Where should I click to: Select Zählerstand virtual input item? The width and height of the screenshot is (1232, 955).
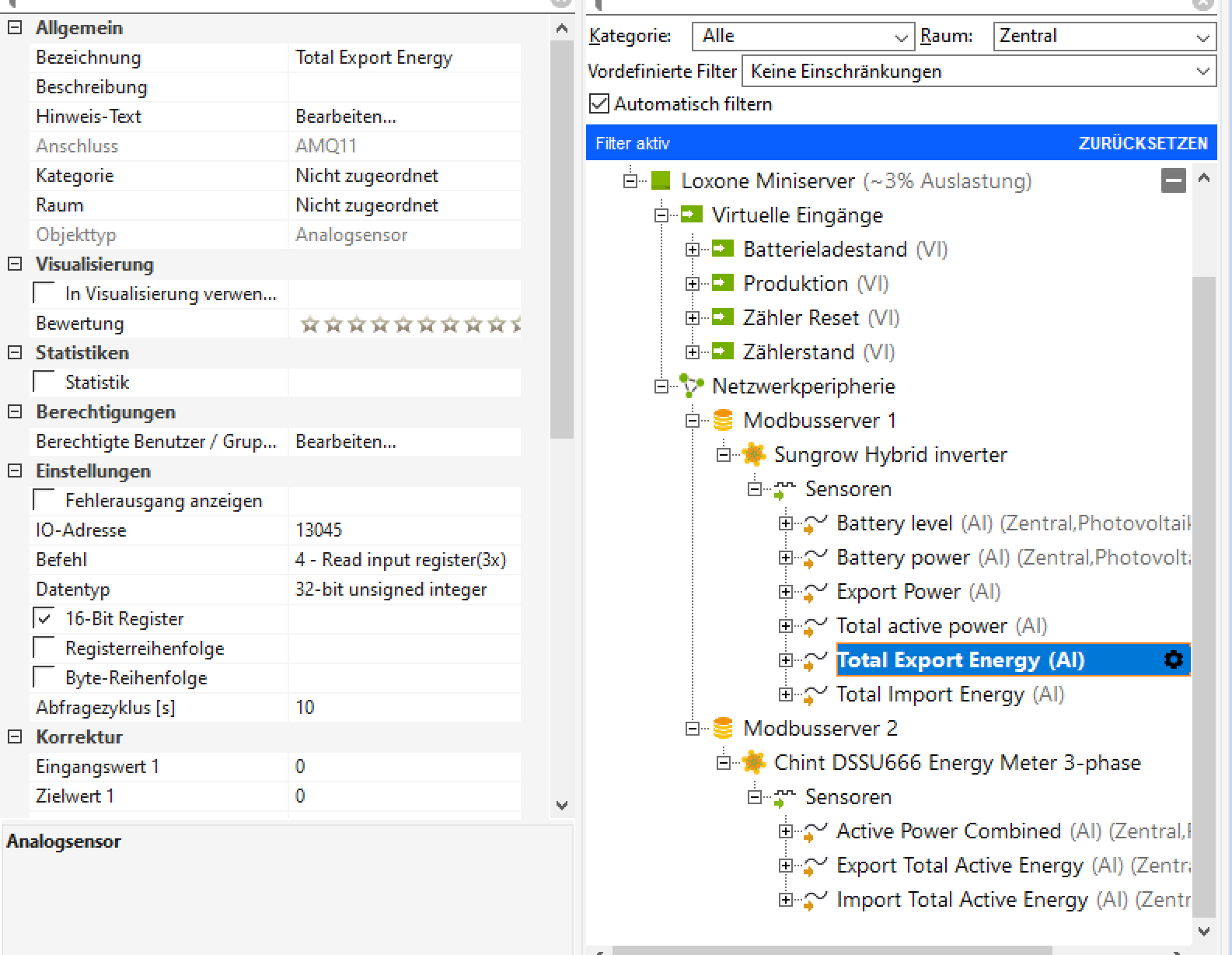(798, 352)
